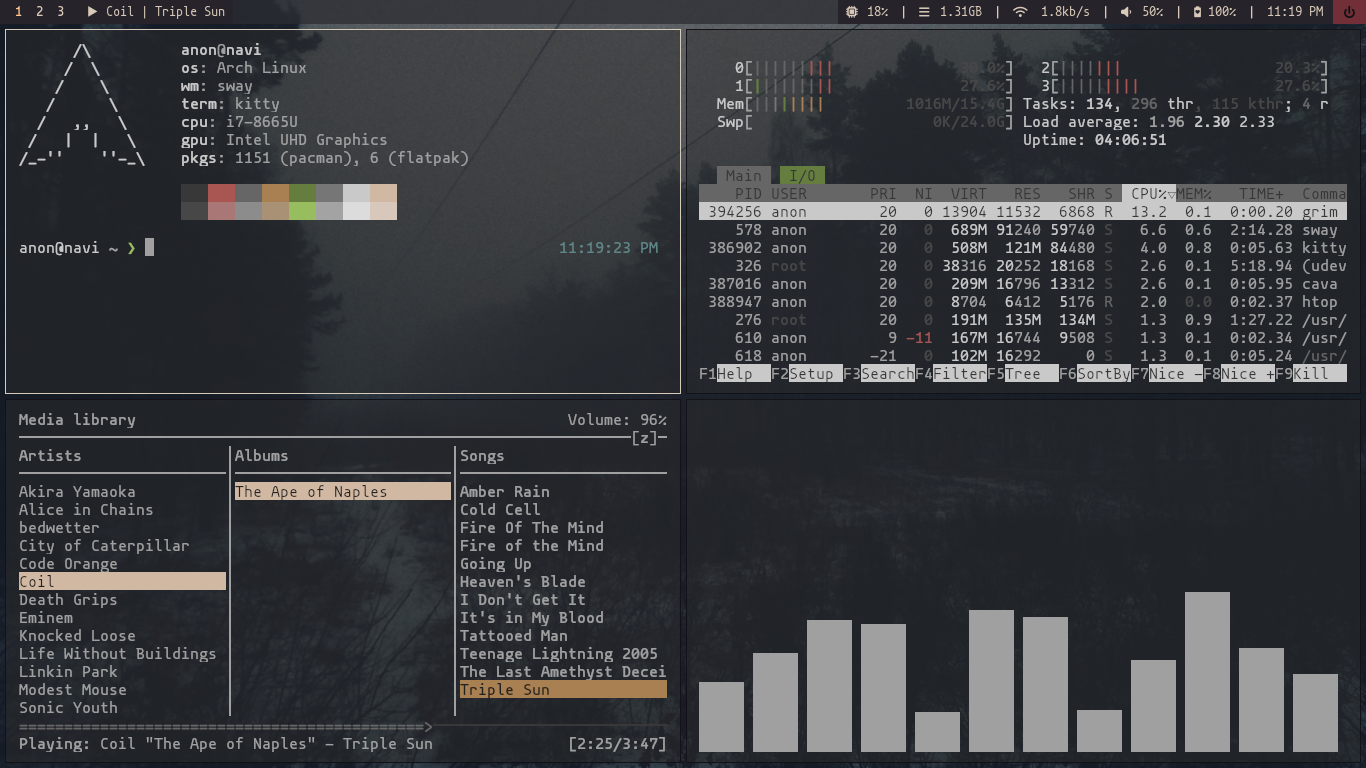Select artist bedwetter
The height and width of the screenshot is (768, 1366).
coord(59,528)
